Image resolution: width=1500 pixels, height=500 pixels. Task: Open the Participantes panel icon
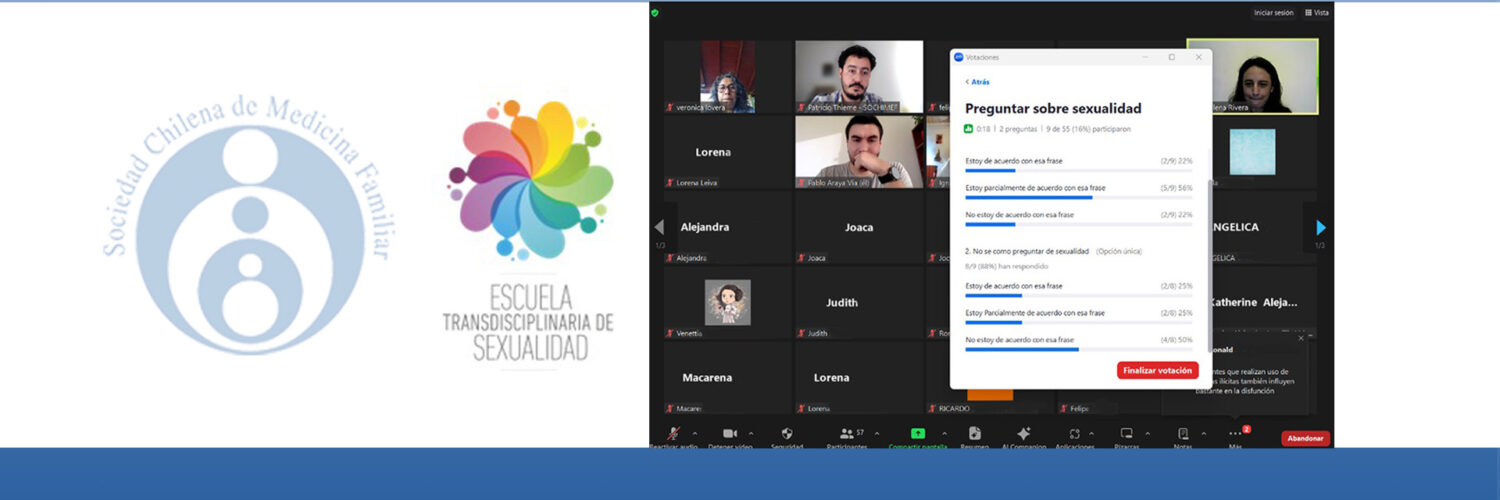click(847, 433)
